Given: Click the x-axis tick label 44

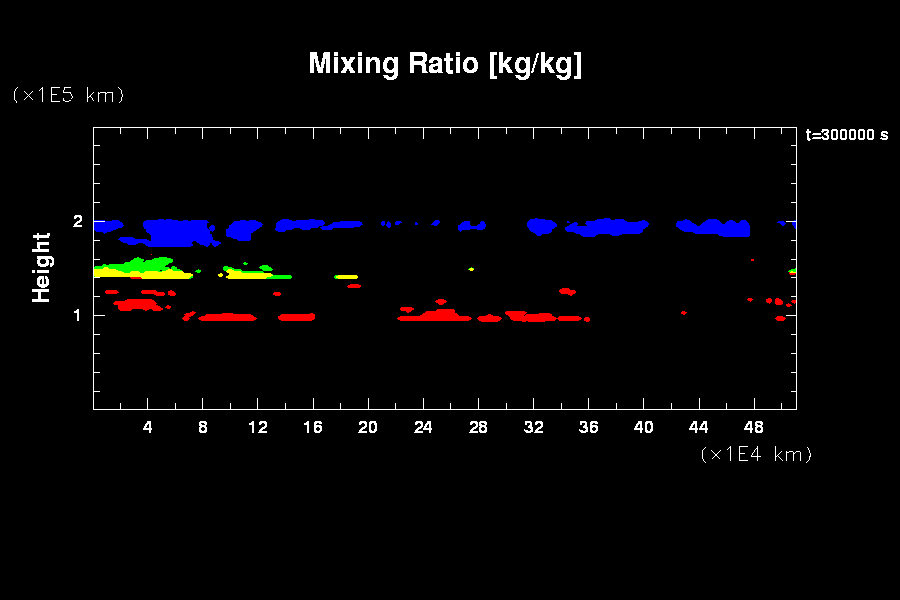Looking at the screenshot, I should point(698,427).
